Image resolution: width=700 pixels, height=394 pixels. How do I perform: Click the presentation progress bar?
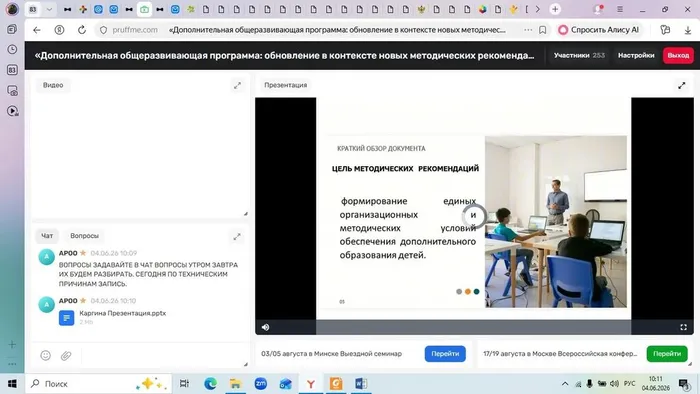[473, 327]
